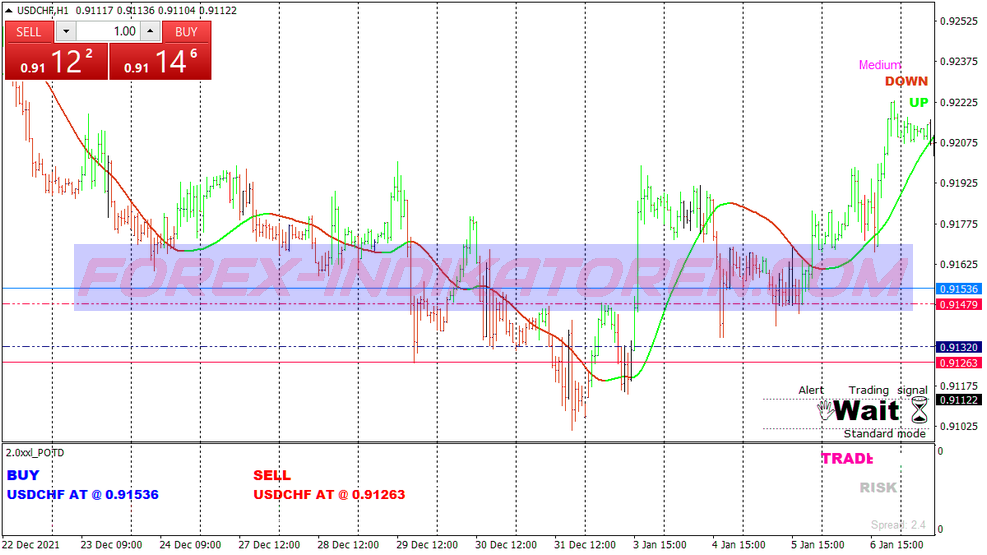Select the 0.91479 red price label
Image resolution: width=987 pixels, height=555 pixels.
tap(959, 305)
